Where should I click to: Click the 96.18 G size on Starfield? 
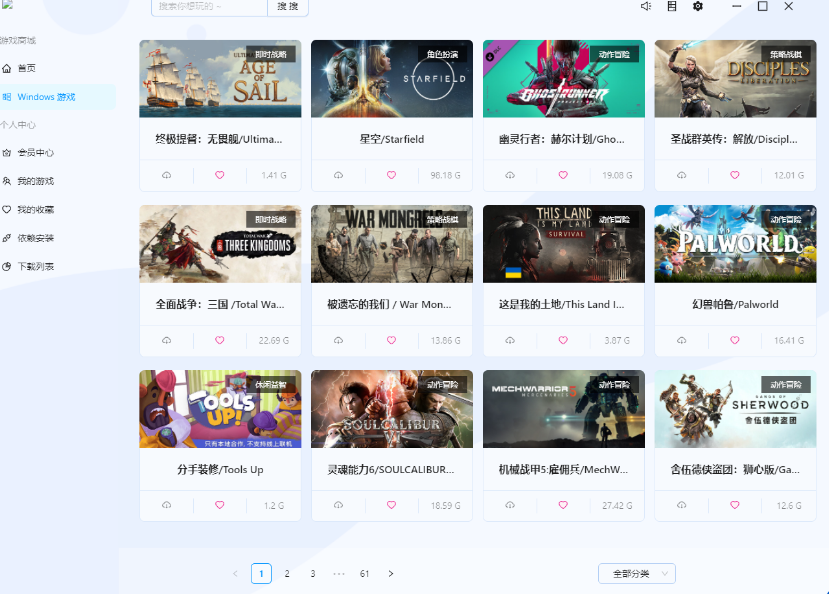pos(445,175)
